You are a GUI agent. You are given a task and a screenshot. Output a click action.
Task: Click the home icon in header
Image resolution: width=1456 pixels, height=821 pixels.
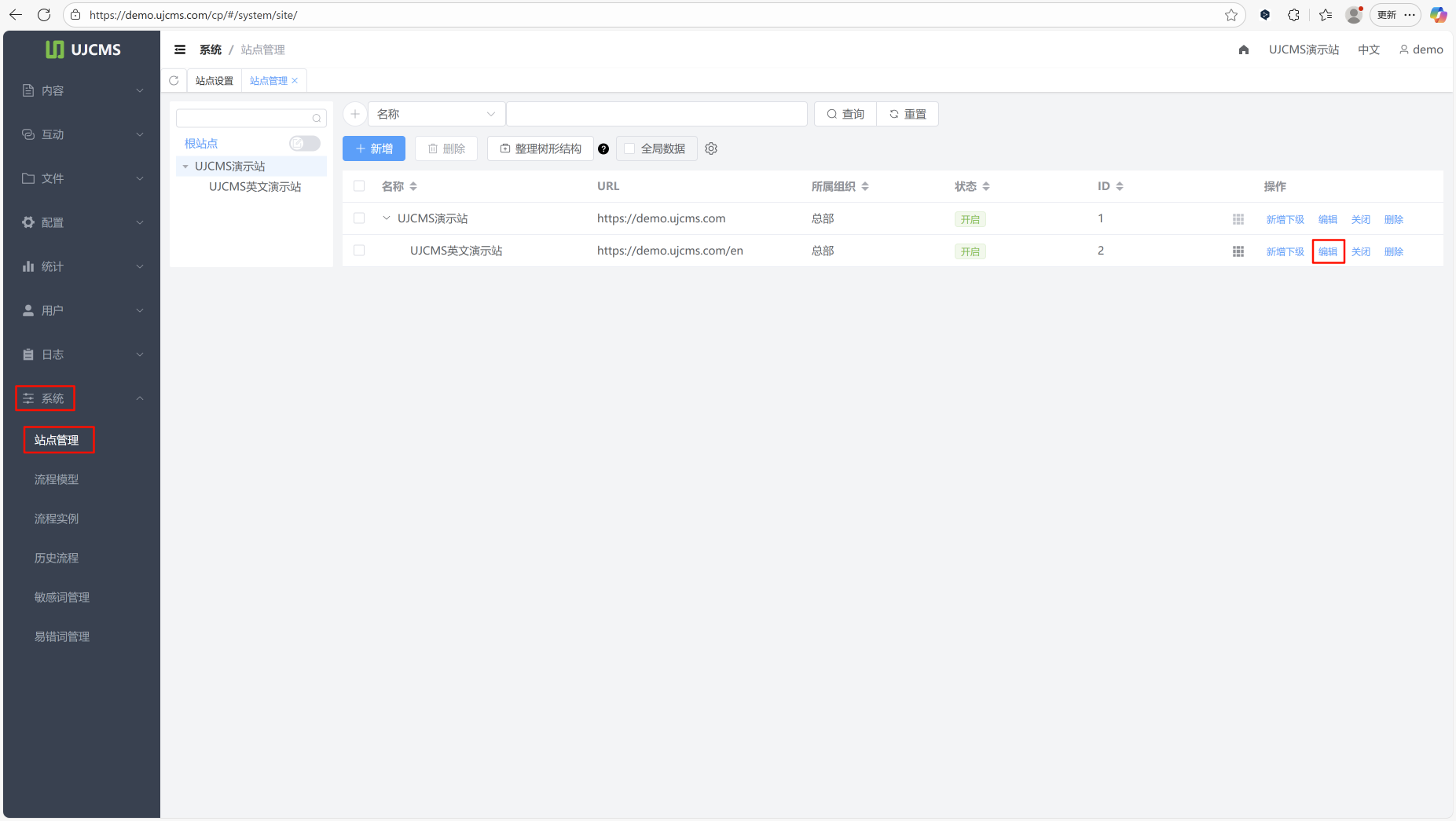click(x=1243, y=49)
